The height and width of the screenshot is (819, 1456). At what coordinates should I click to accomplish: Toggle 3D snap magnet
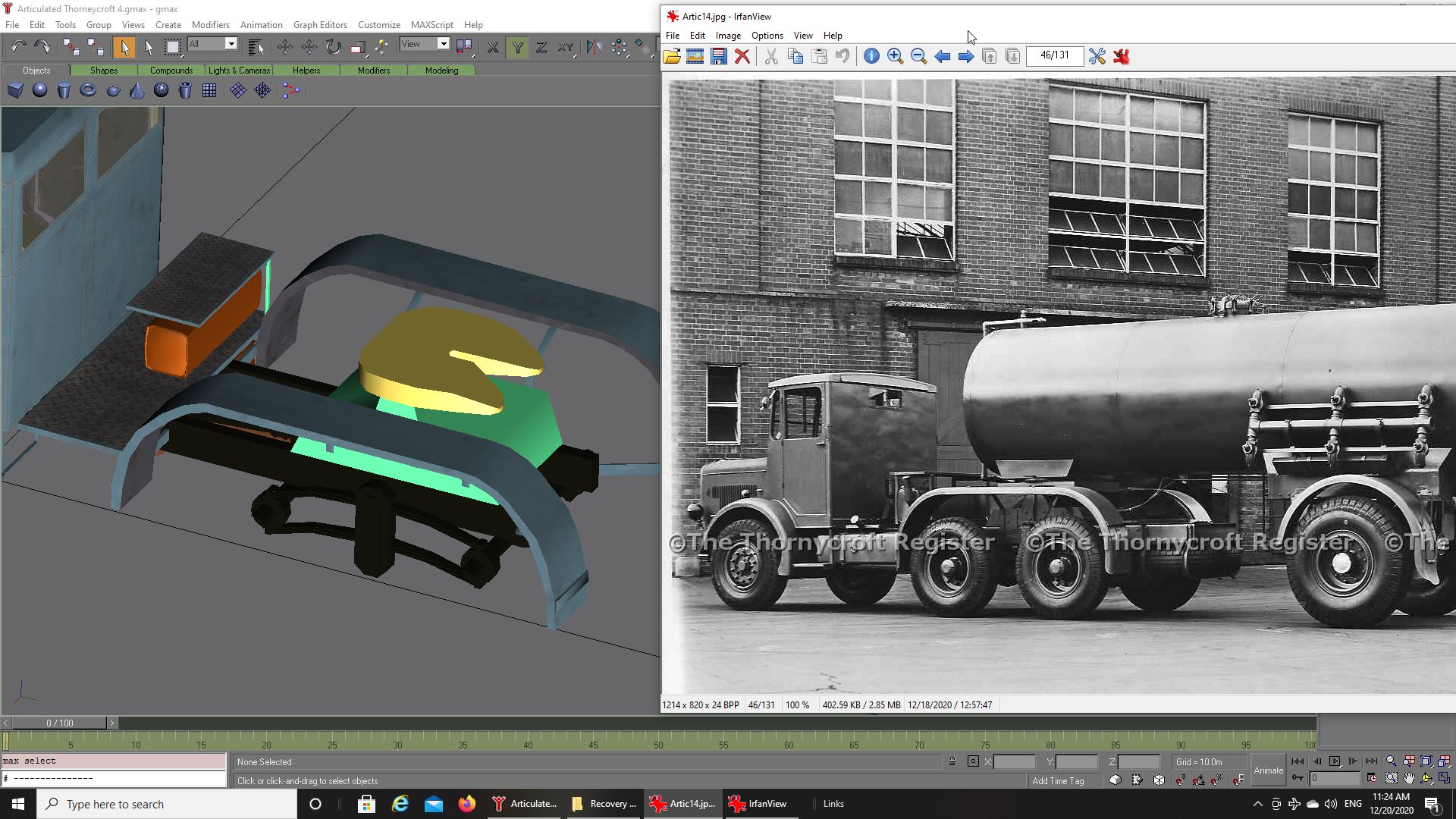[x=1181, y=780]
